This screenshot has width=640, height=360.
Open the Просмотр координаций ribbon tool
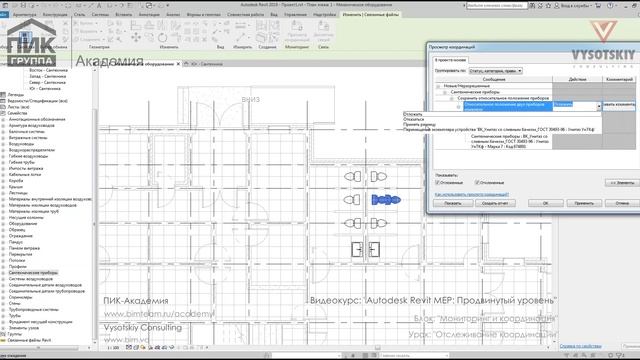(297, 31)
